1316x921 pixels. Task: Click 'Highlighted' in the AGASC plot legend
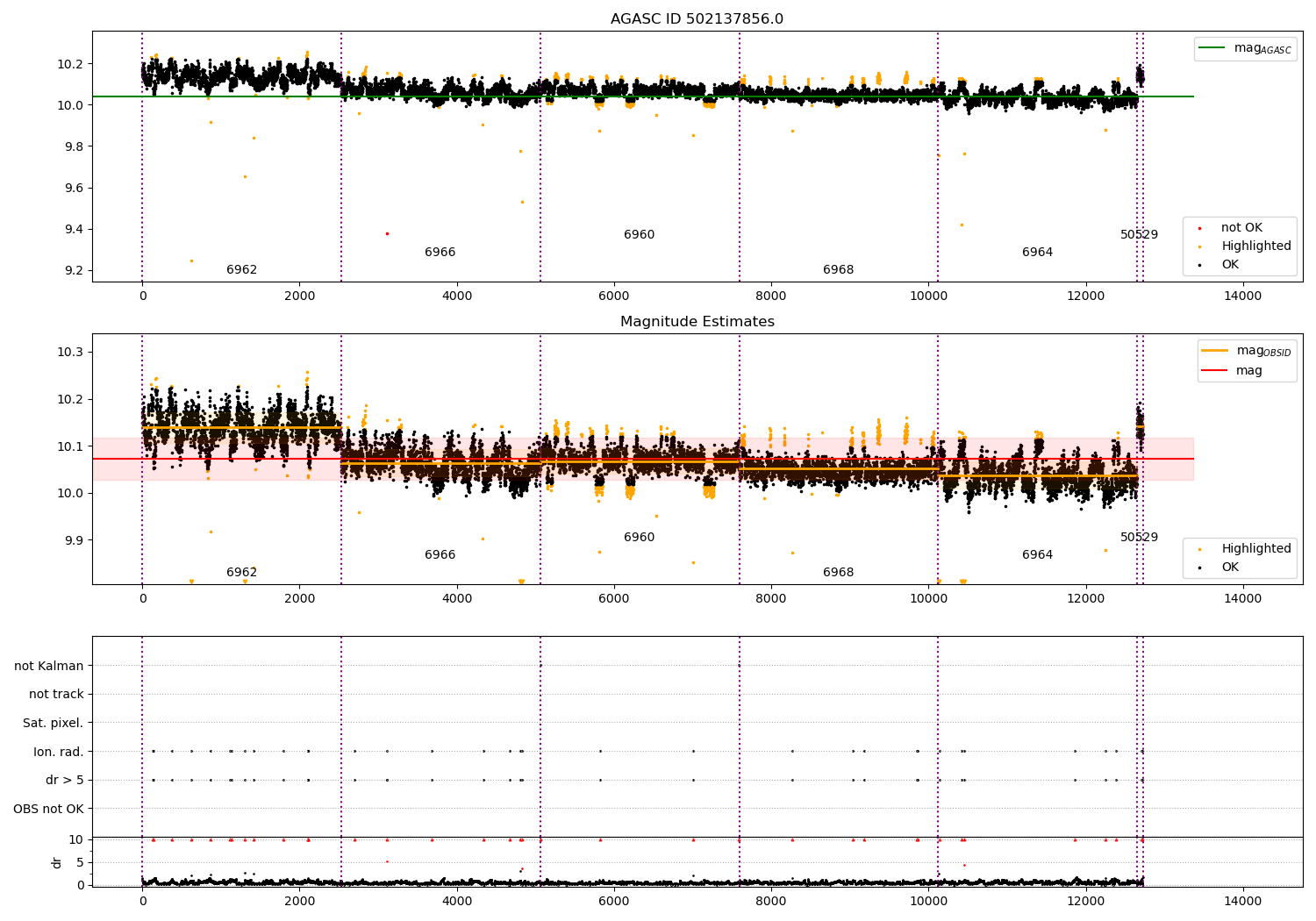click(1255, 246)
